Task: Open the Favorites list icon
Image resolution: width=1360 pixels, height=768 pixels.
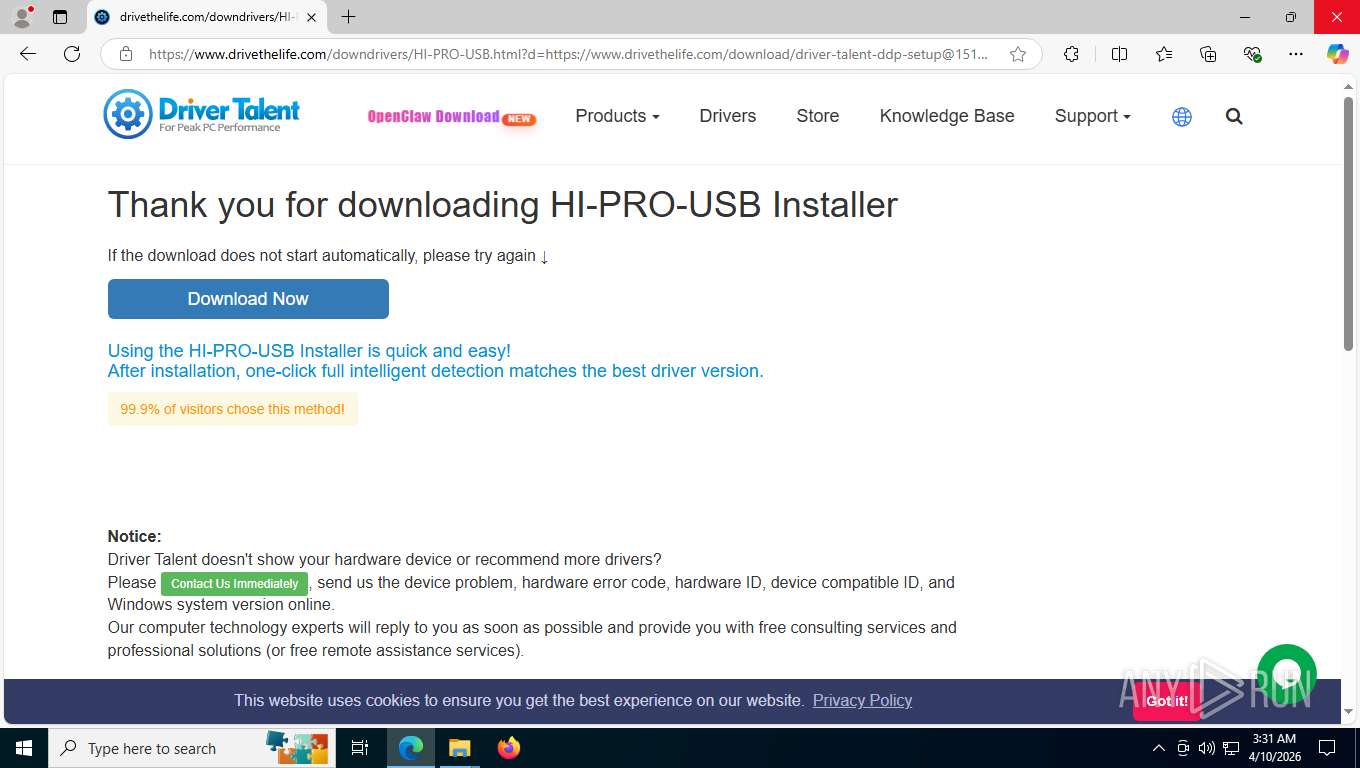Action: point(1164,54)
